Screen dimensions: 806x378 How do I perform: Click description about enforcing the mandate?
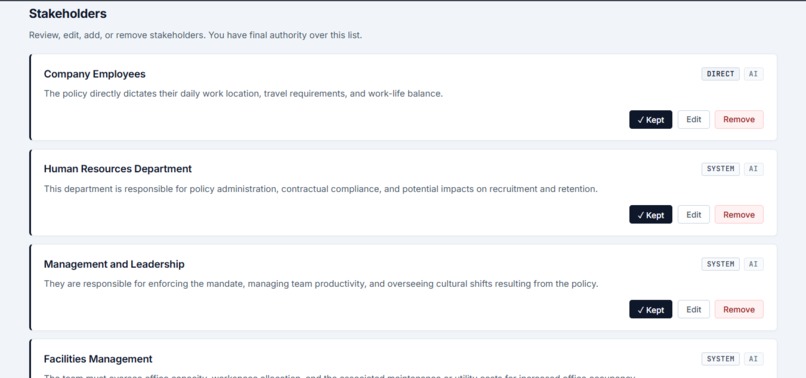[x=321, y=284]
